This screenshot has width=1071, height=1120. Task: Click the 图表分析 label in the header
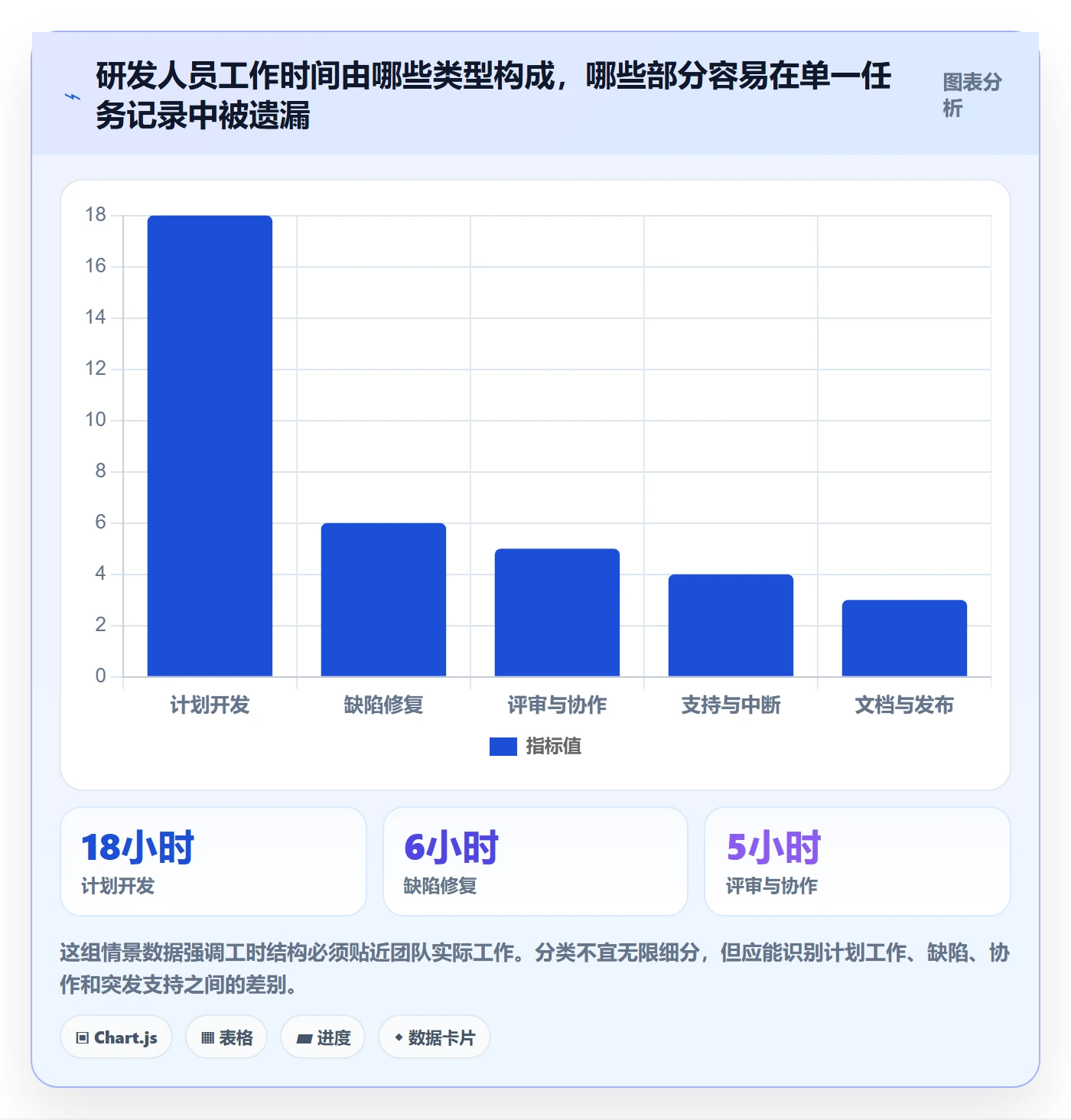click(972, 95)
